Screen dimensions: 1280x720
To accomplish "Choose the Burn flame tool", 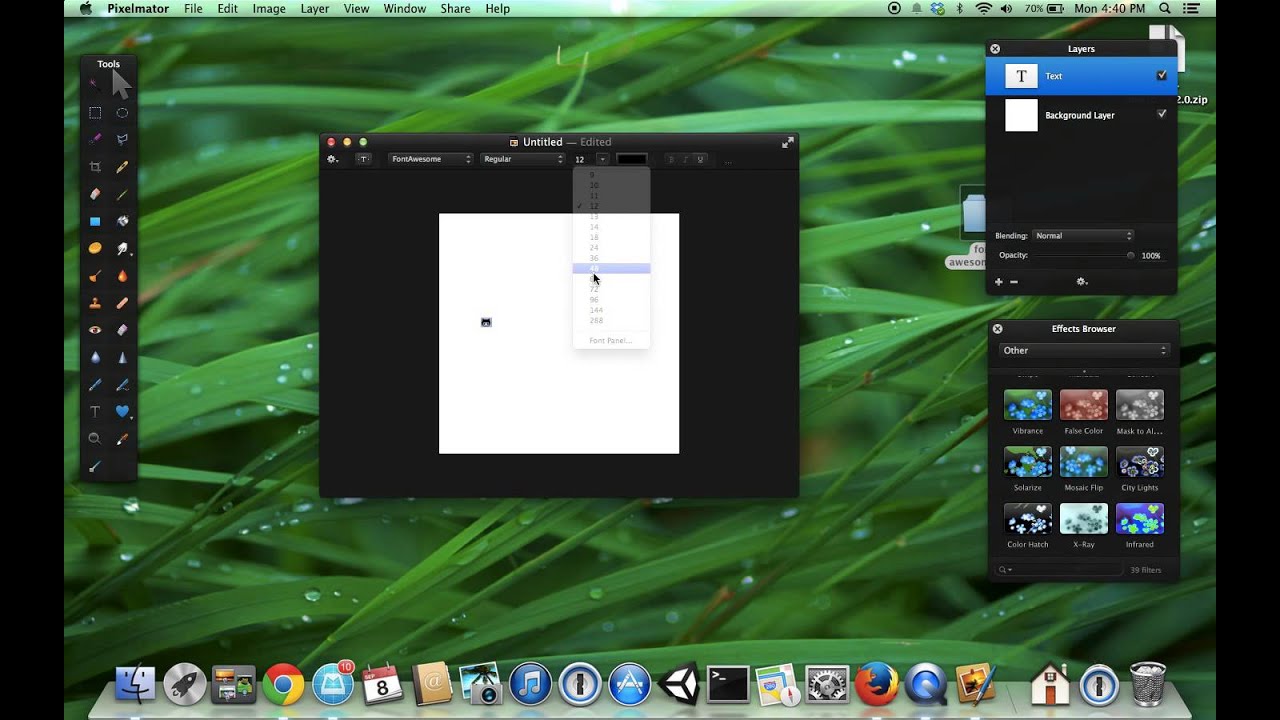I will tap(122, 275).
